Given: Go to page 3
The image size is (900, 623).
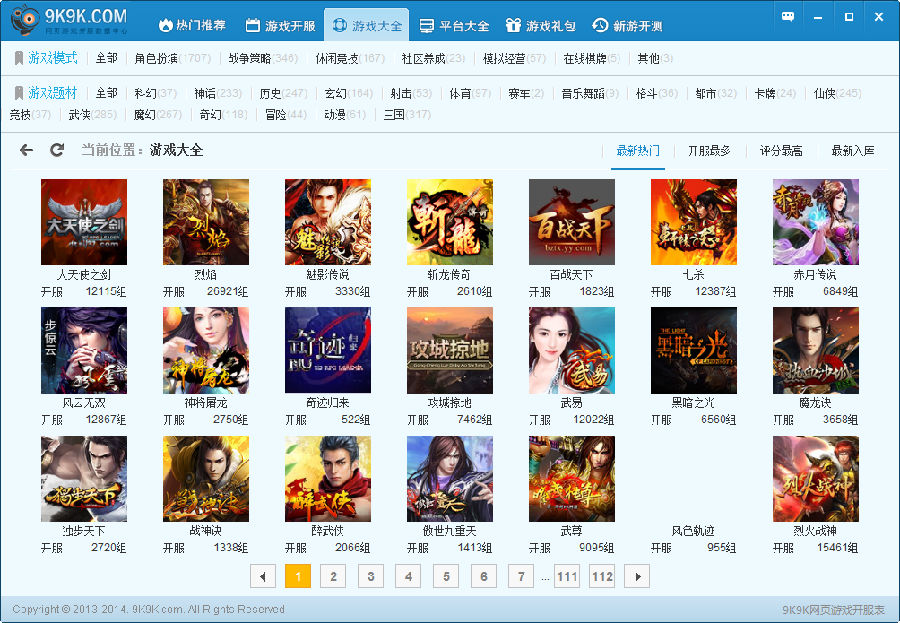Looking at the screenshot, I should click(x=371, y=576).
